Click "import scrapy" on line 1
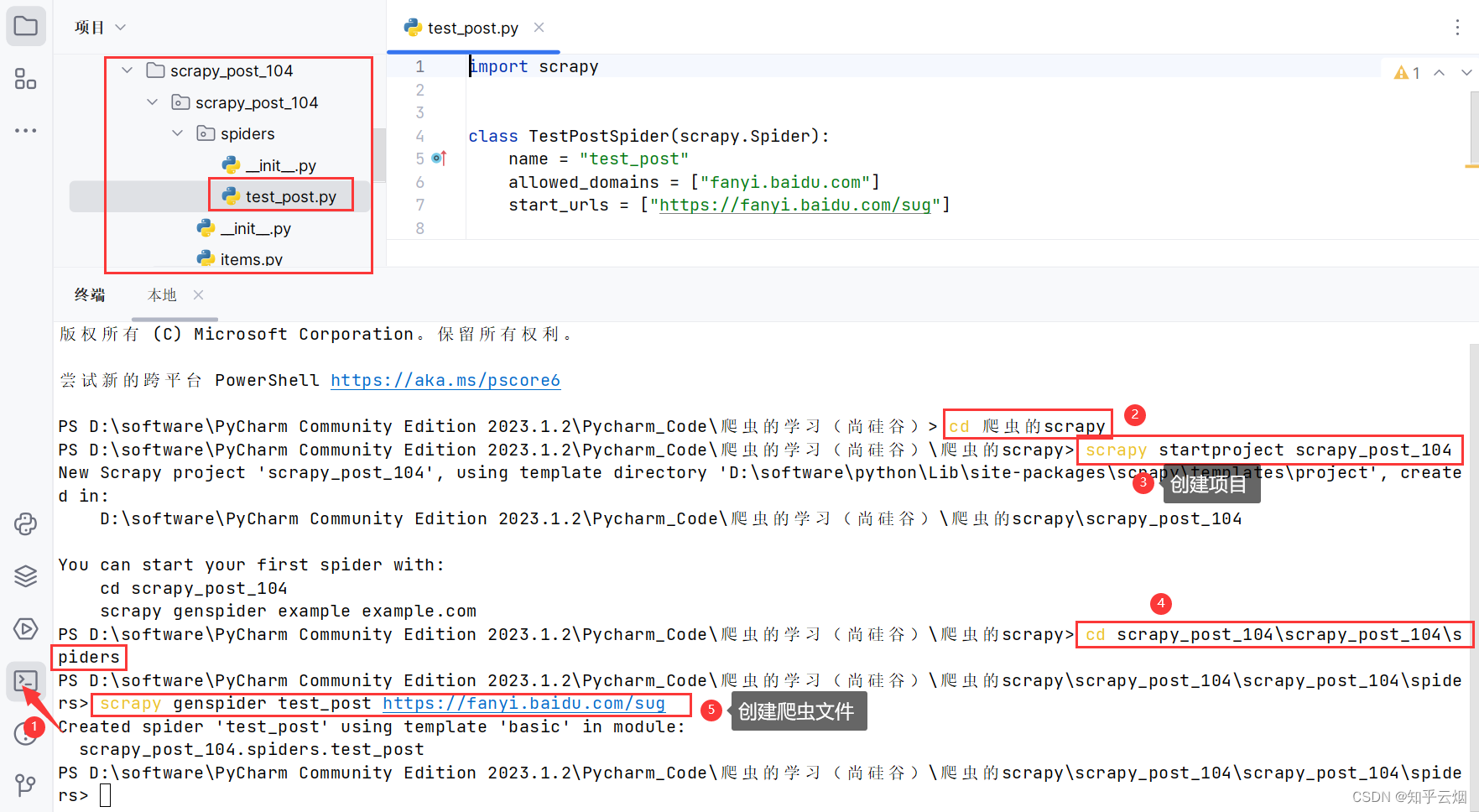Viewport: 1479px width, 812px height. click(x=534, y=66)
